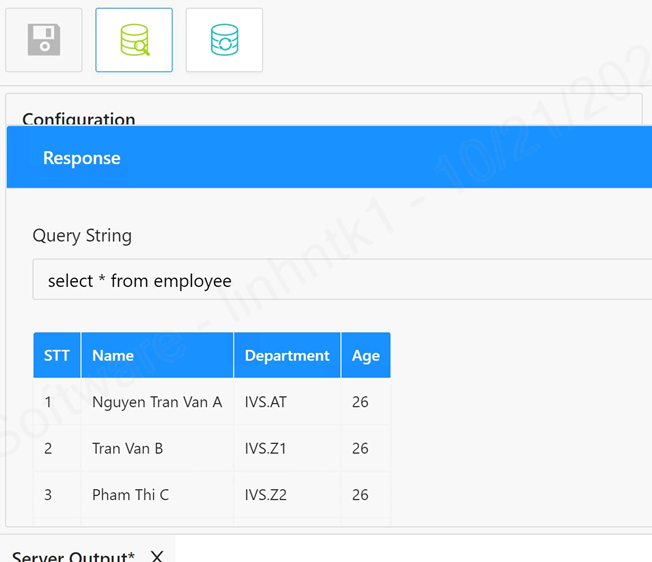Viewport: 652px width, 562px height.
Task: Click STT number 3 cell
Action: click(57, 495)
